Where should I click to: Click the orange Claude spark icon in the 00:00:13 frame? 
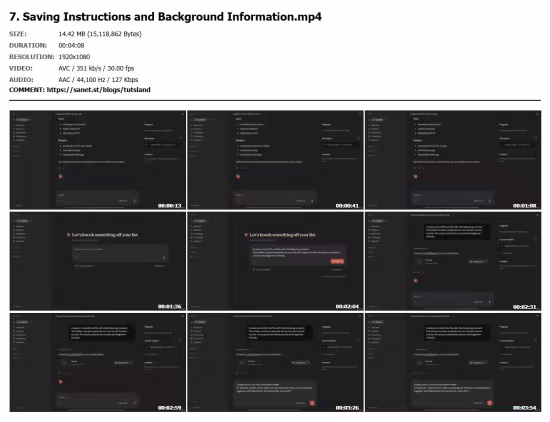(60, 176)
